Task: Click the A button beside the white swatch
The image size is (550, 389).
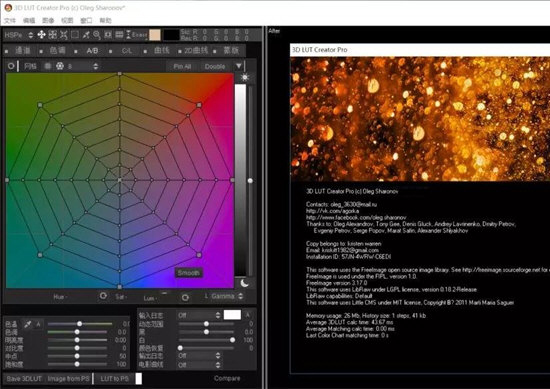Action: click(x=248, y=315)
